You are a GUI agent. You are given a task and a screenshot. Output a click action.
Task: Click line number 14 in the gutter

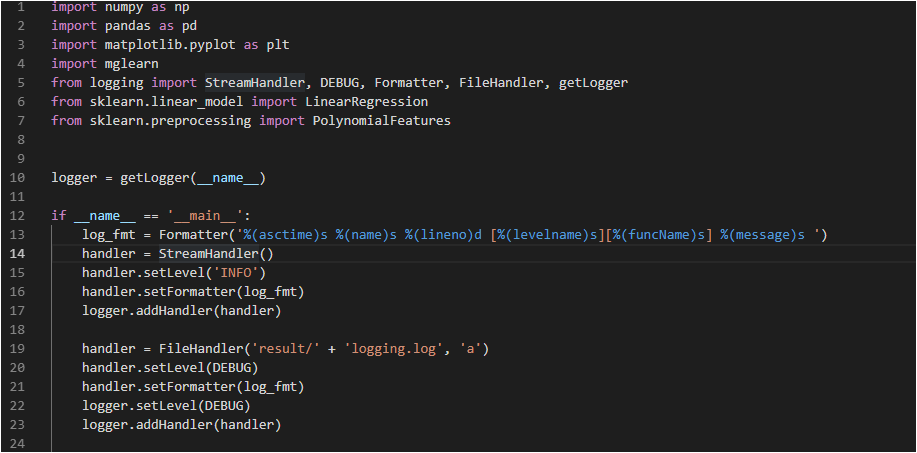[x=17, y=254]
